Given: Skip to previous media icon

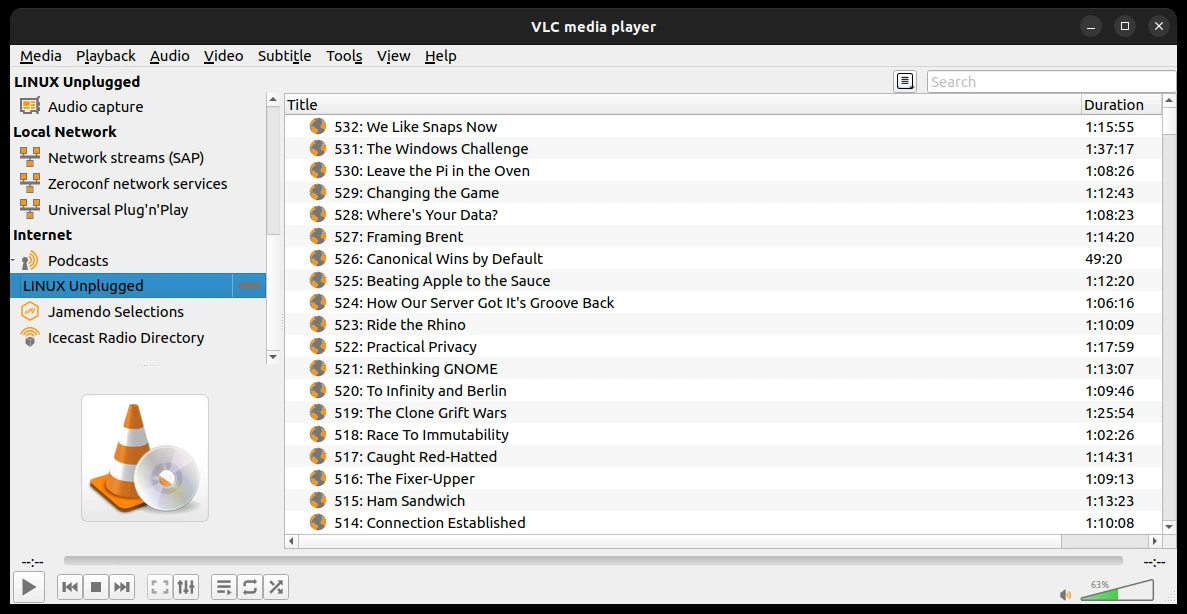Looking at the screenshot, I should tap(70, 587).
